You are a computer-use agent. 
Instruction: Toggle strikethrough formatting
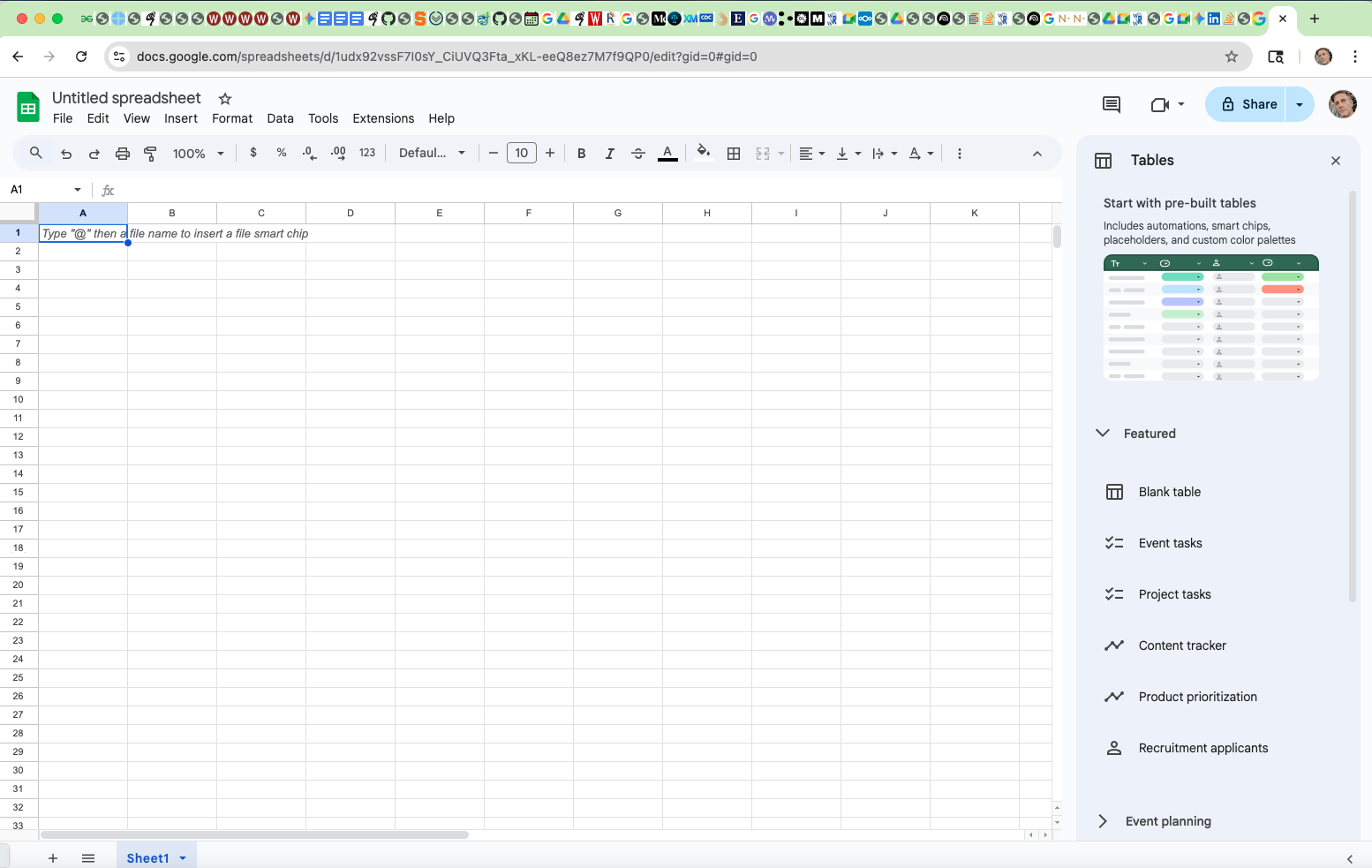coord(638,154)
